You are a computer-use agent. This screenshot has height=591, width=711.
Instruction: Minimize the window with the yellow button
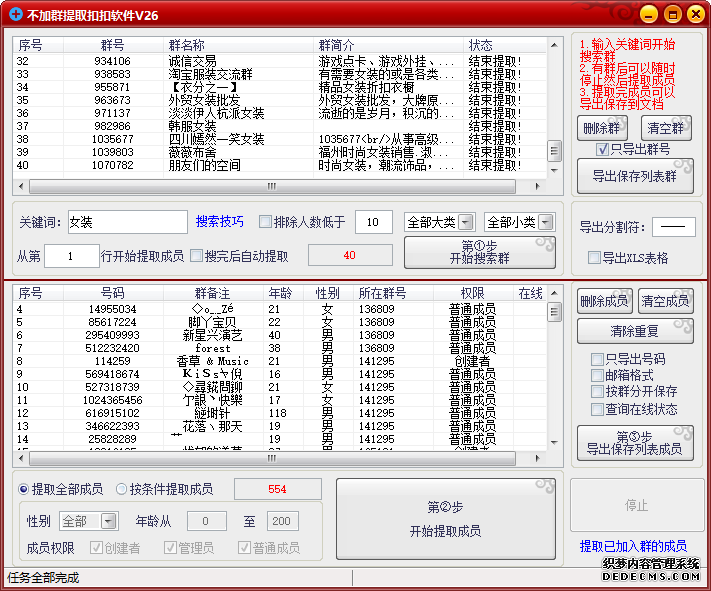coord(649,15)
